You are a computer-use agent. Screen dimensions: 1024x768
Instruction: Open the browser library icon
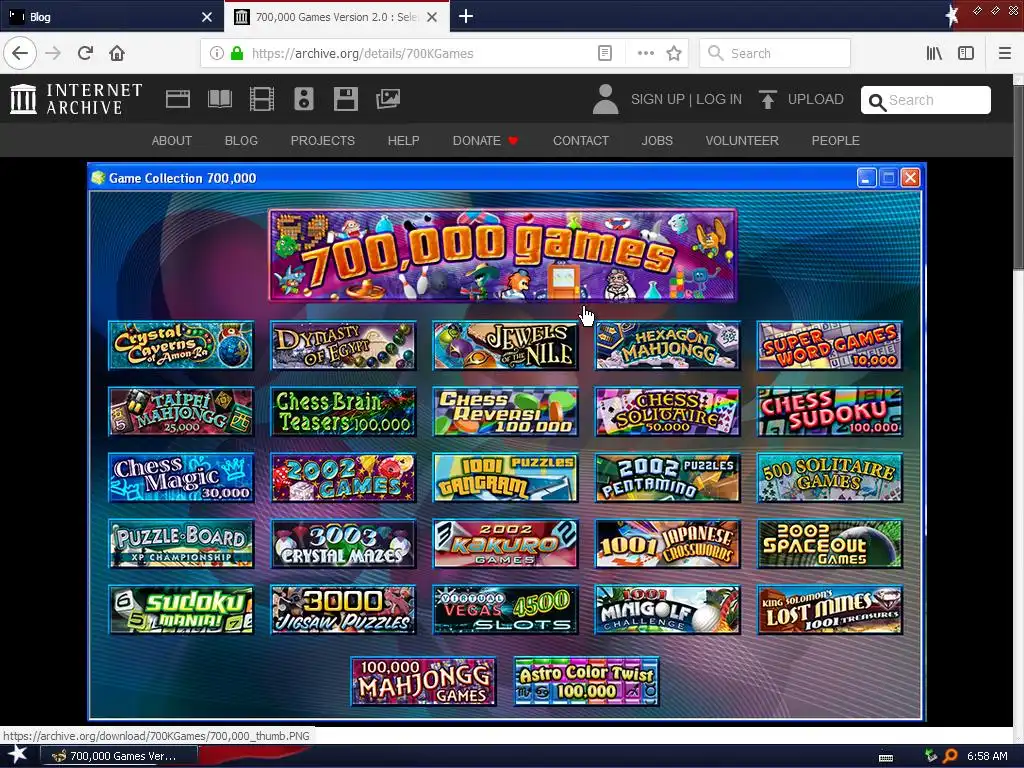click(934, 54)
